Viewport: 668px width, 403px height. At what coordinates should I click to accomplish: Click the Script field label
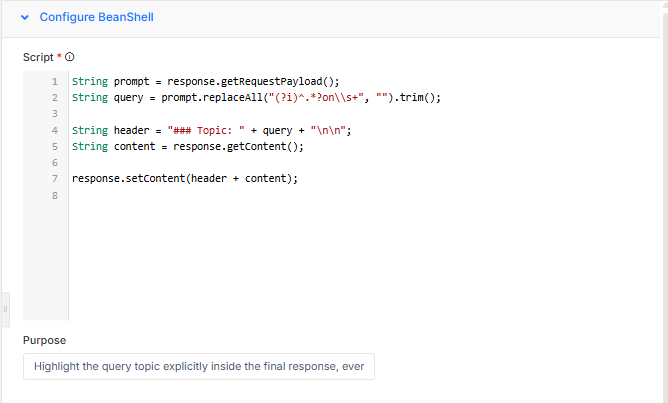click(x=40, y=57)
